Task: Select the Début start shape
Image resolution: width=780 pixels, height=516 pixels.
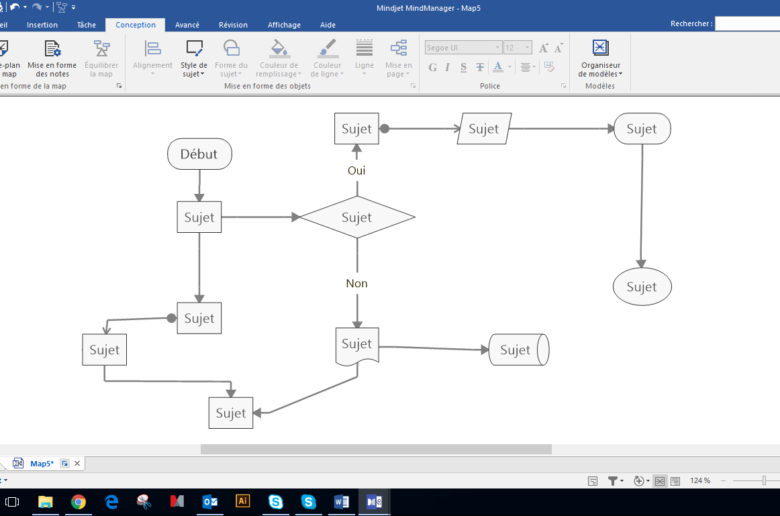Action: click(x=199, y=154)
